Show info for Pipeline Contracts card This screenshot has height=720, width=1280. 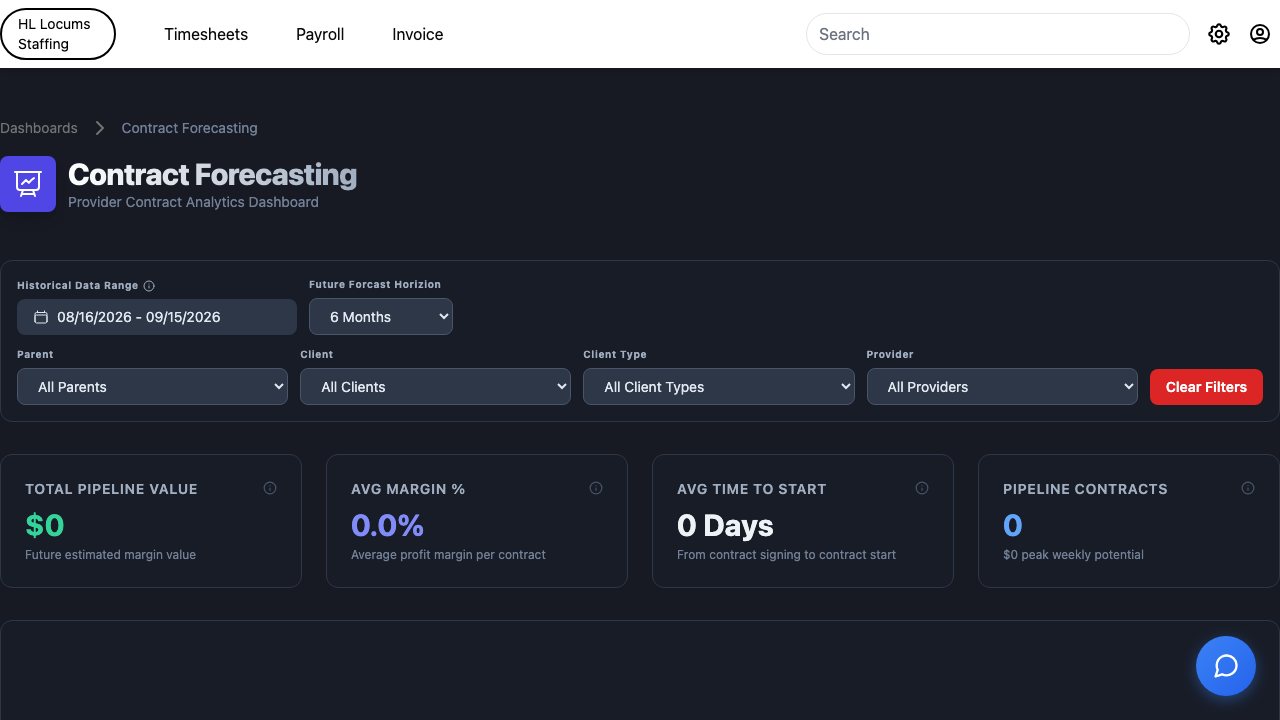1248,488
